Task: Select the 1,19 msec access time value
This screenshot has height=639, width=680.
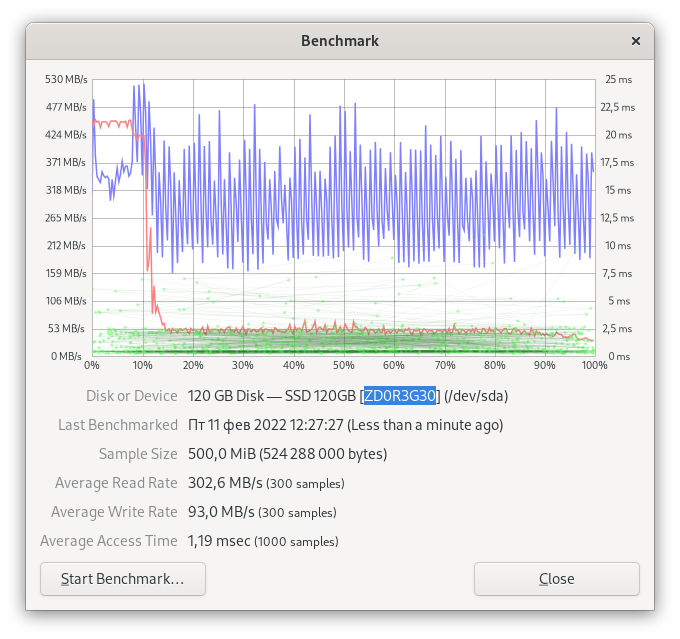Action: click(218, 541)
